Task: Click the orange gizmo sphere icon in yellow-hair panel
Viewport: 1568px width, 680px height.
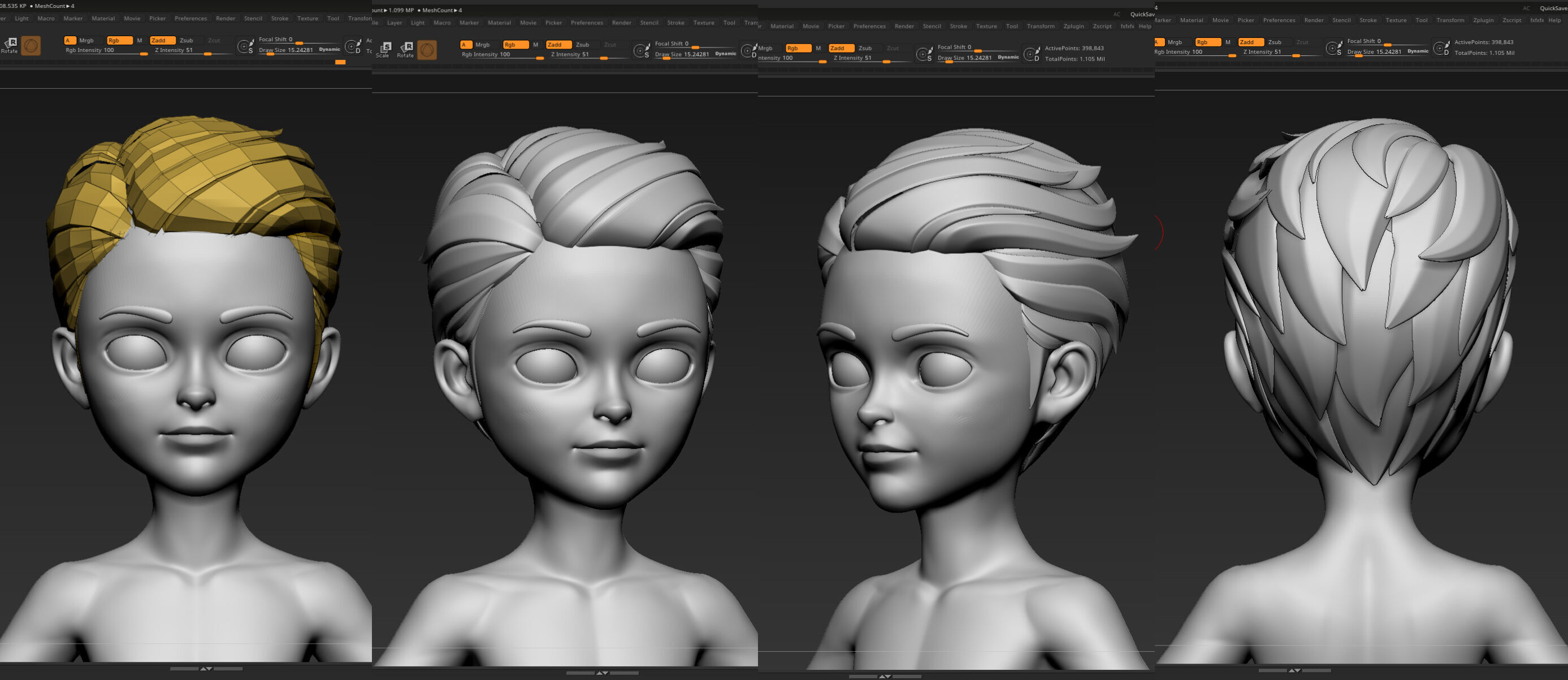Action: pyautogui.click(x=31, y=46)
